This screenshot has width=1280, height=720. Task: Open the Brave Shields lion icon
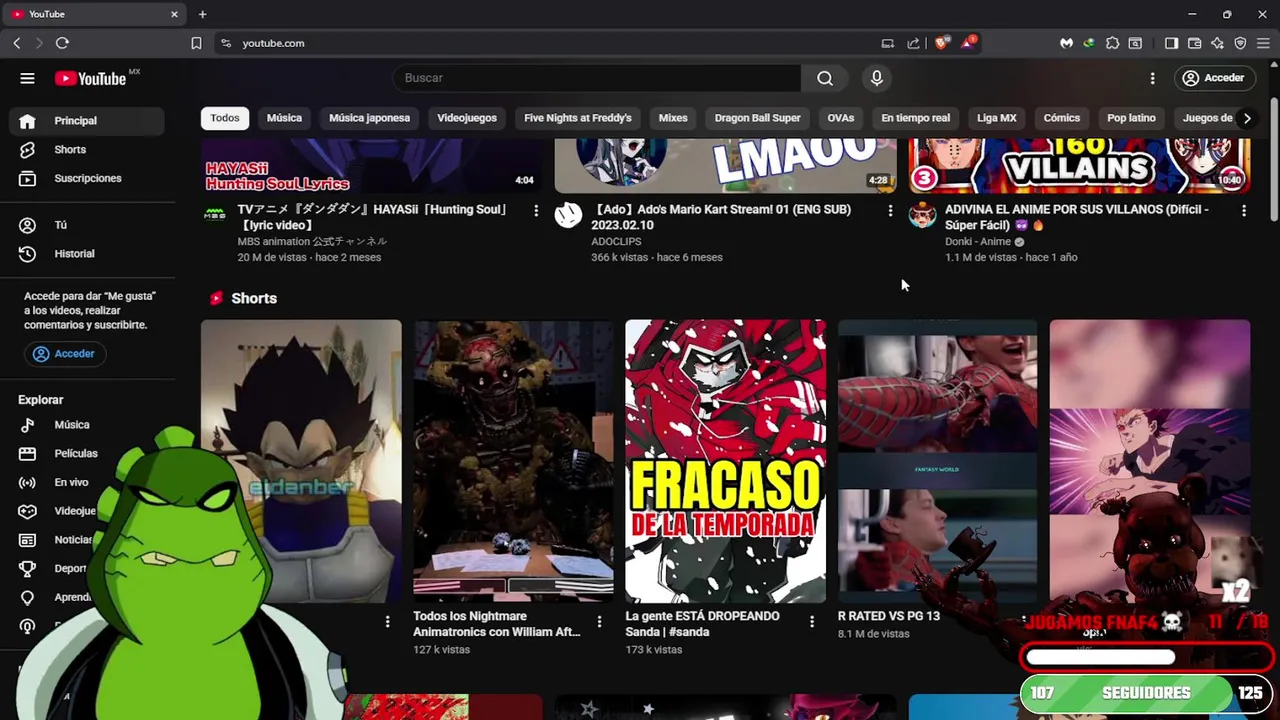click(941, 43)
